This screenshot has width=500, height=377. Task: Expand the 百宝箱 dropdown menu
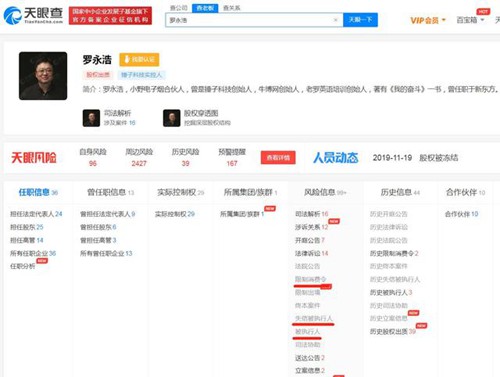point(470,20)
